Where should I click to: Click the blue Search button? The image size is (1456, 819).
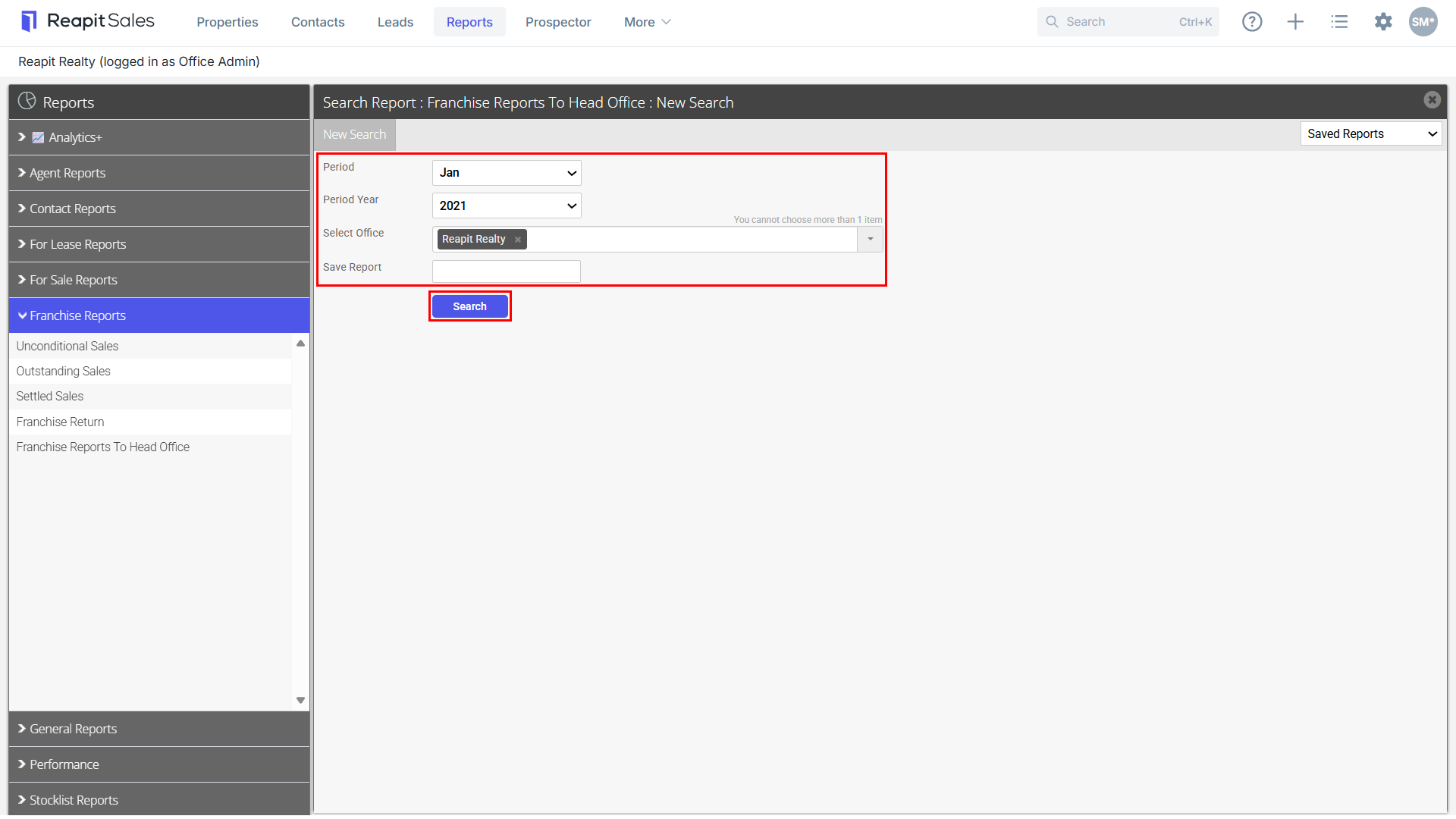tap(469, 306)
